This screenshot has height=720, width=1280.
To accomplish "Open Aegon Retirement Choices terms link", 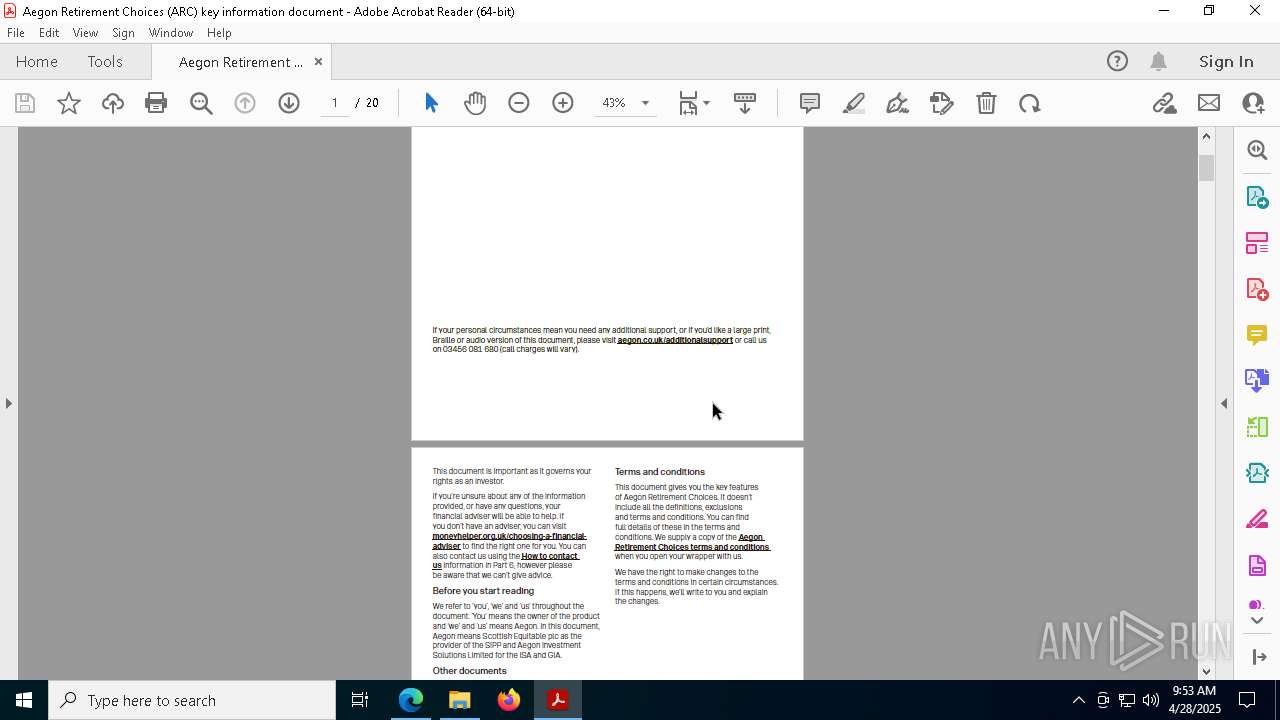I will (692, 542).
